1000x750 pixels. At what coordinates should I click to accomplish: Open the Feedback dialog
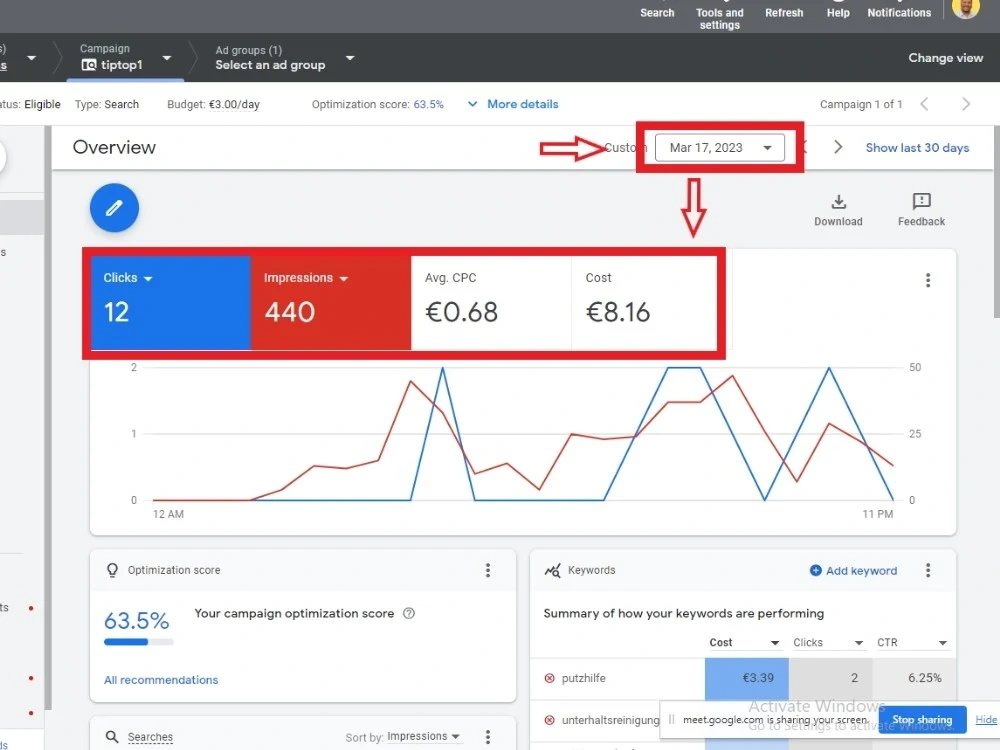(921, 210)
